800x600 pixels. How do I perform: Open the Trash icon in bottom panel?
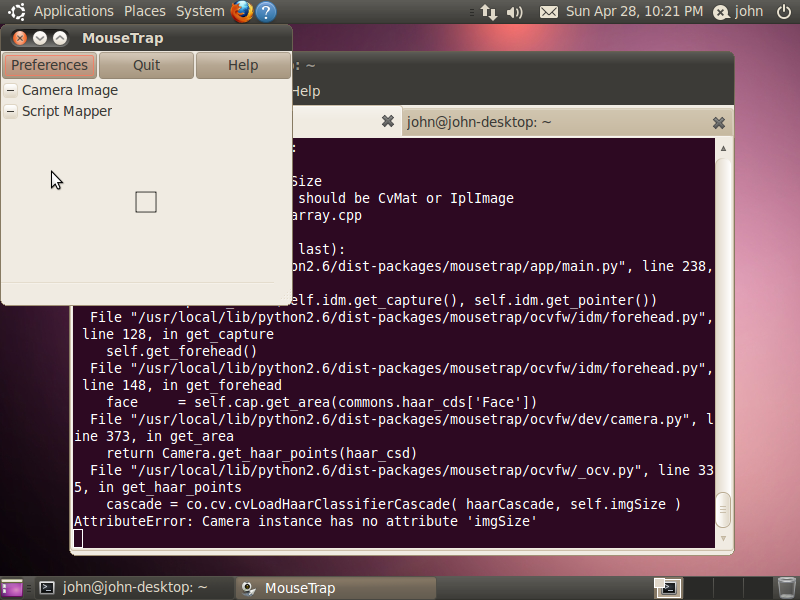click(787, 588)
